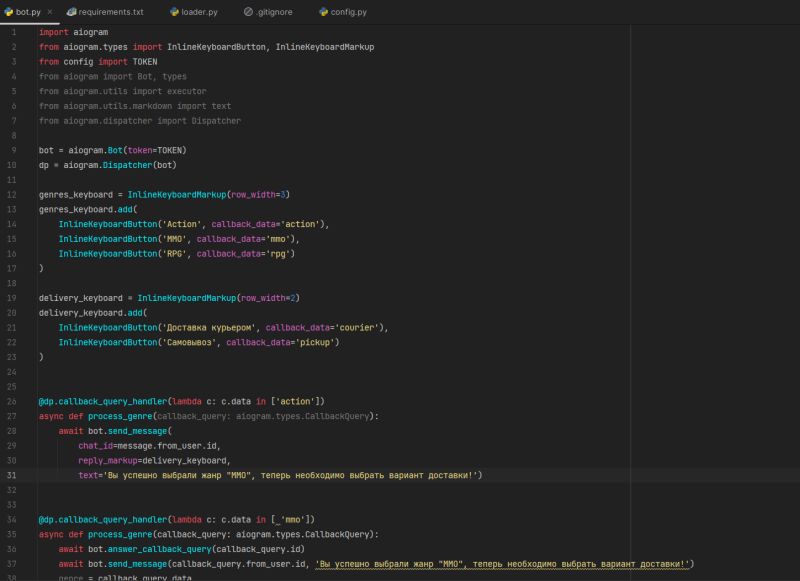Open the .gitignore tab
Screen dimensions: 800x581
click(268, 12)
